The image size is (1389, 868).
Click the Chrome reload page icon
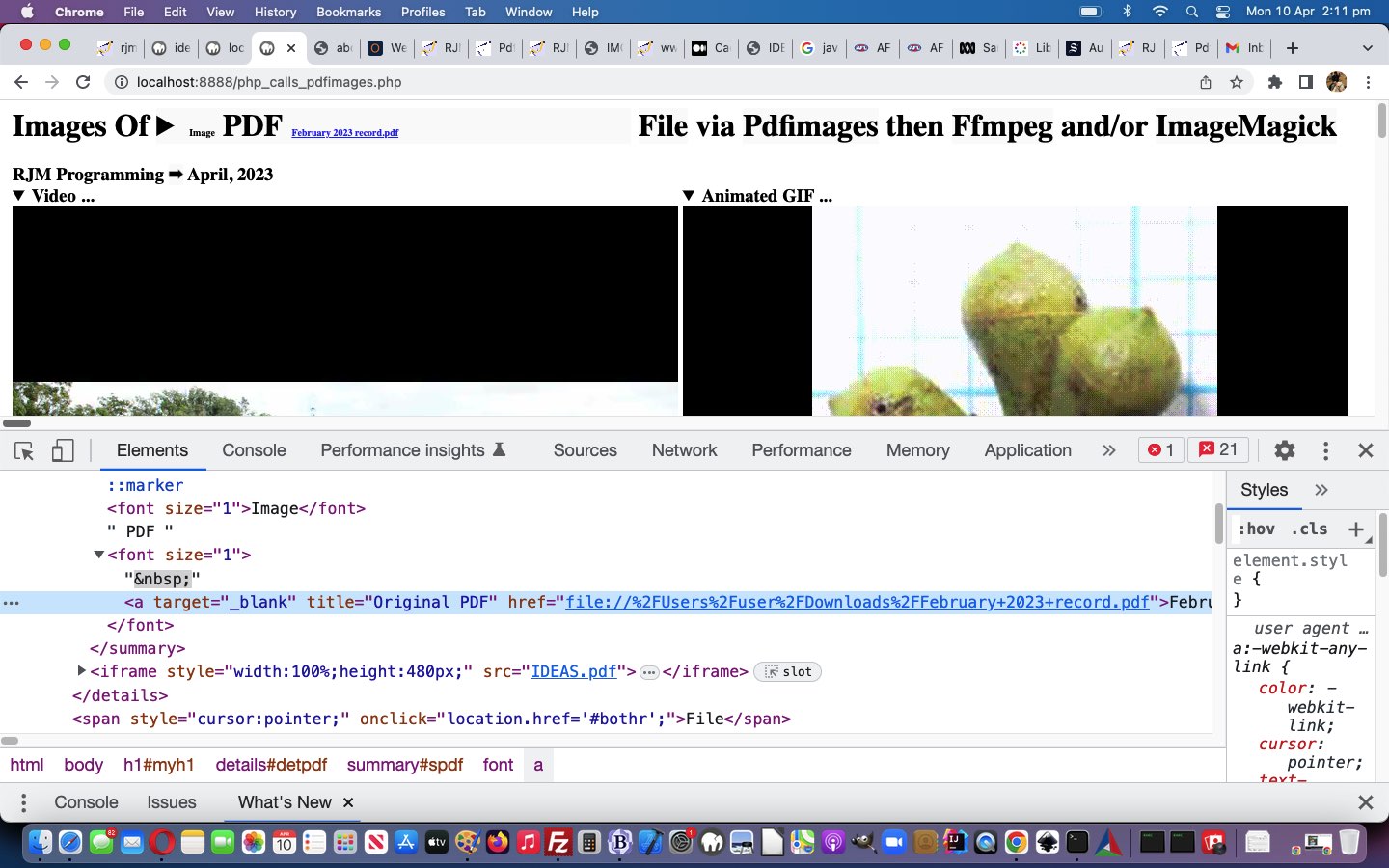[83, 82]
